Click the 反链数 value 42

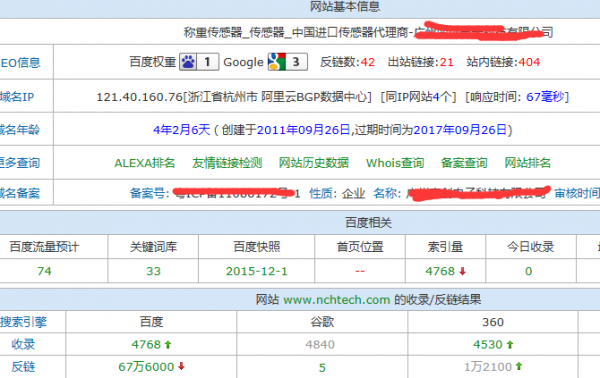368,62
